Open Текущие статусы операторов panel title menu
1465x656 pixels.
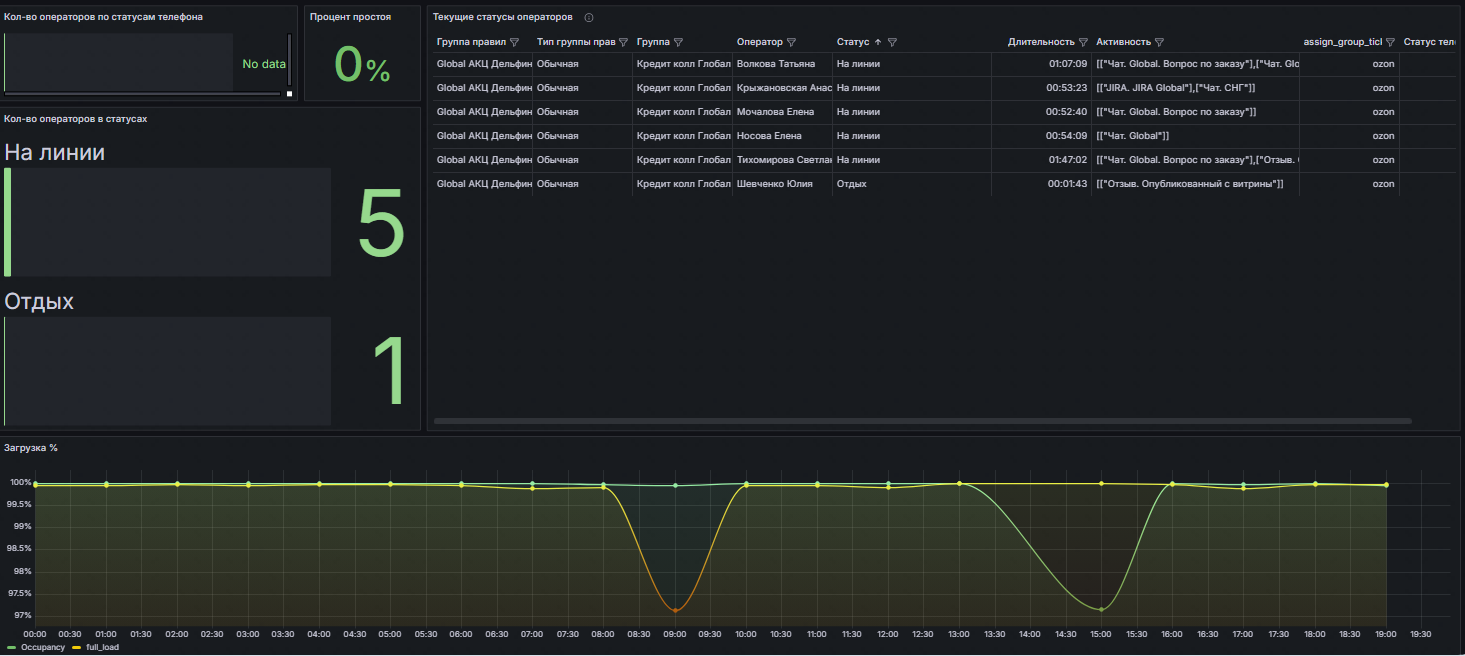(x=502, y=17)
